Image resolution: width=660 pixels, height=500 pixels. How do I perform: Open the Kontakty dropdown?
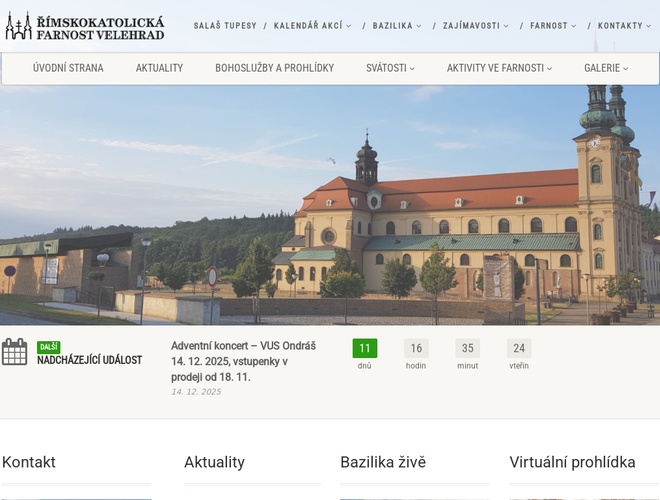624,26
